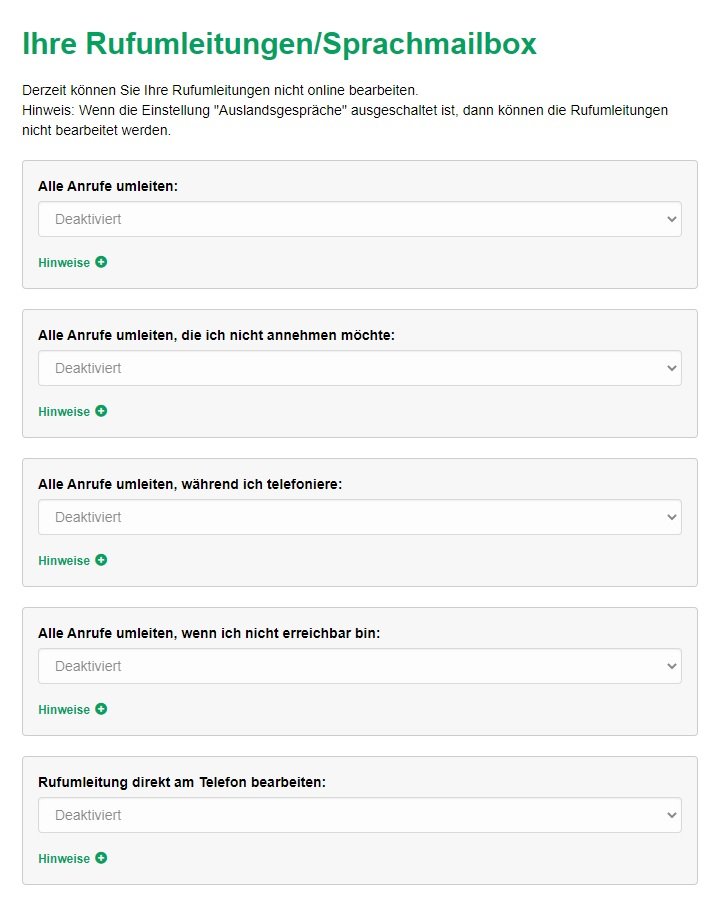Click plus icon in "direkt am Telefon bearbeiten" section
The height and width of the screenshot is (897, 715).
(x=101, y=858)
